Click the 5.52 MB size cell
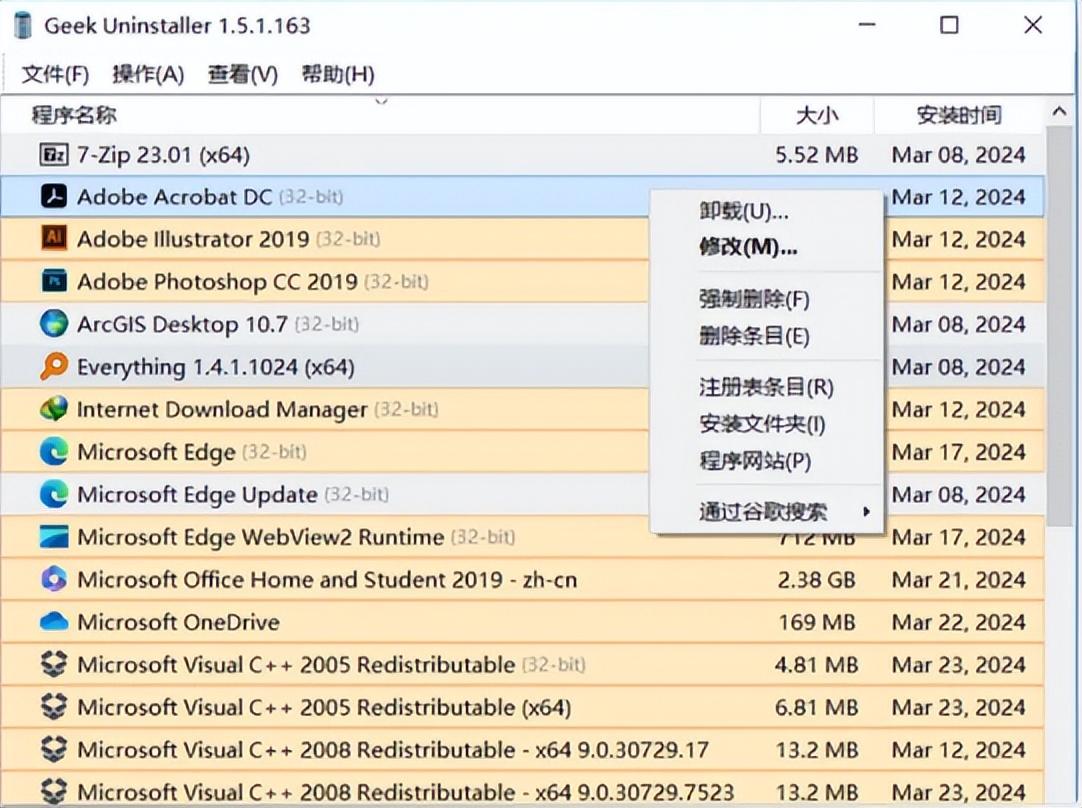Screen dimensions: 1082x808 click(x=816, y=155)
